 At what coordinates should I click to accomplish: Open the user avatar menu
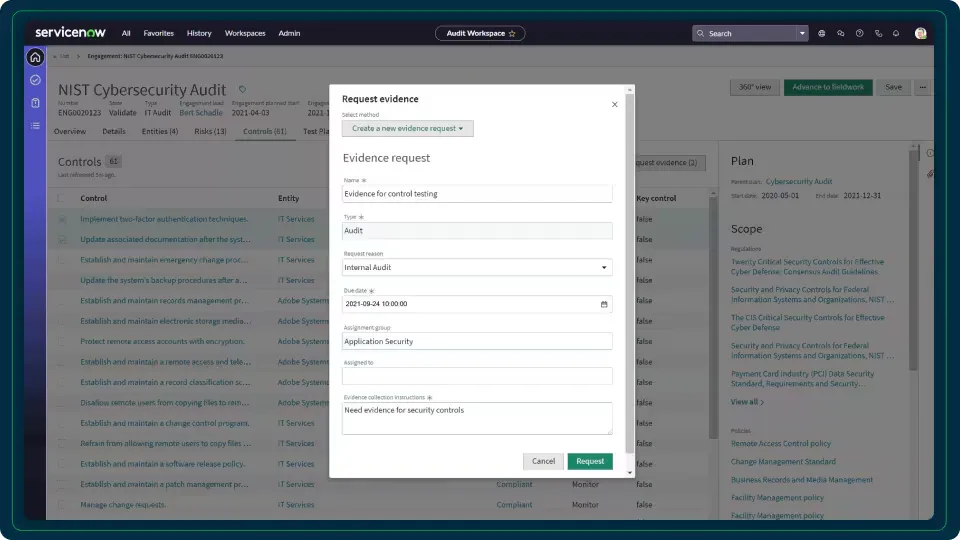(x=920, y=33)
